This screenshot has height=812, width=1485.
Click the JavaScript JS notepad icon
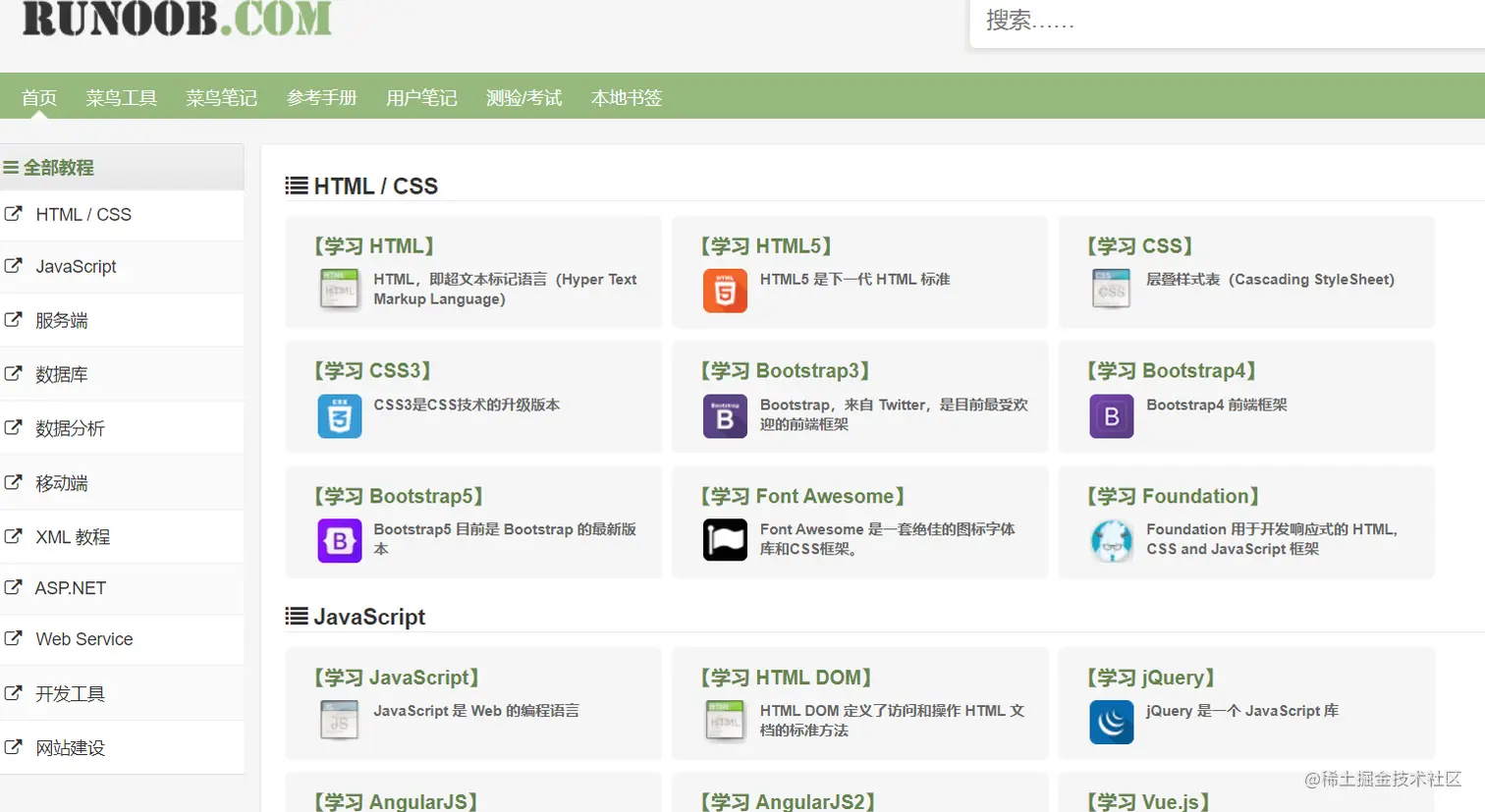point(340,722)
